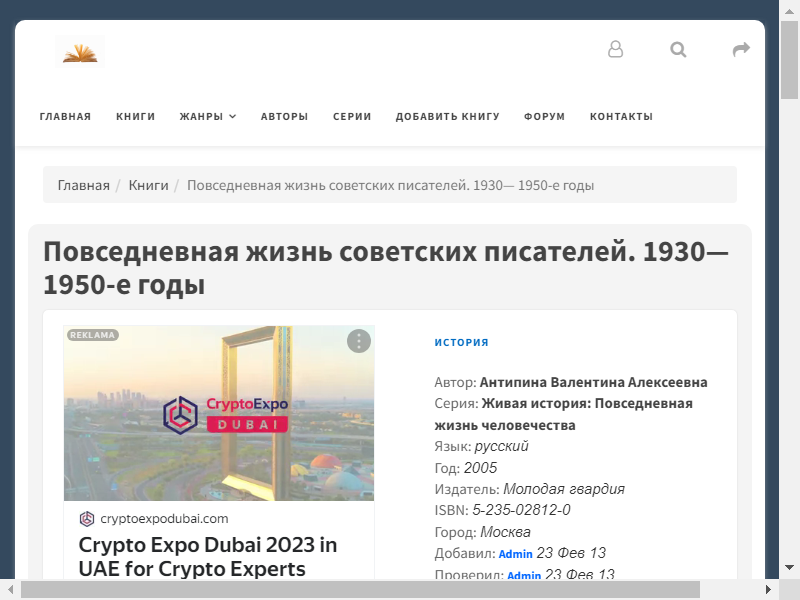Click the cryptoexpodubai.com ad domain text
The height and width of the screenshot is (600, 800).
pos(164,519)
